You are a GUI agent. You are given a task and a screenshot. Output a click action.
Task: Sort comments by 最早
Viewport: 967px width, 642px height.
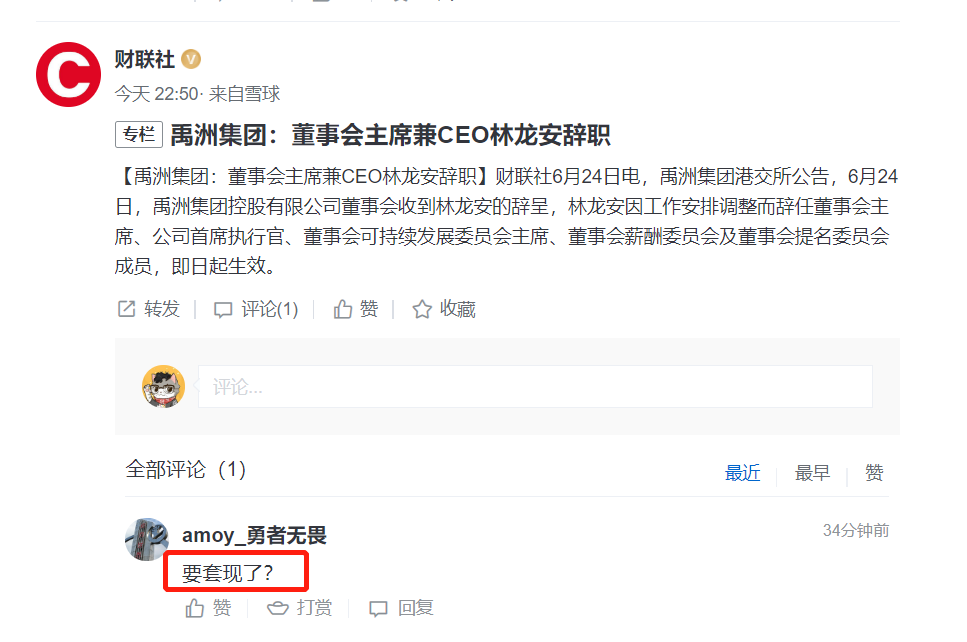tap(812, 473)
